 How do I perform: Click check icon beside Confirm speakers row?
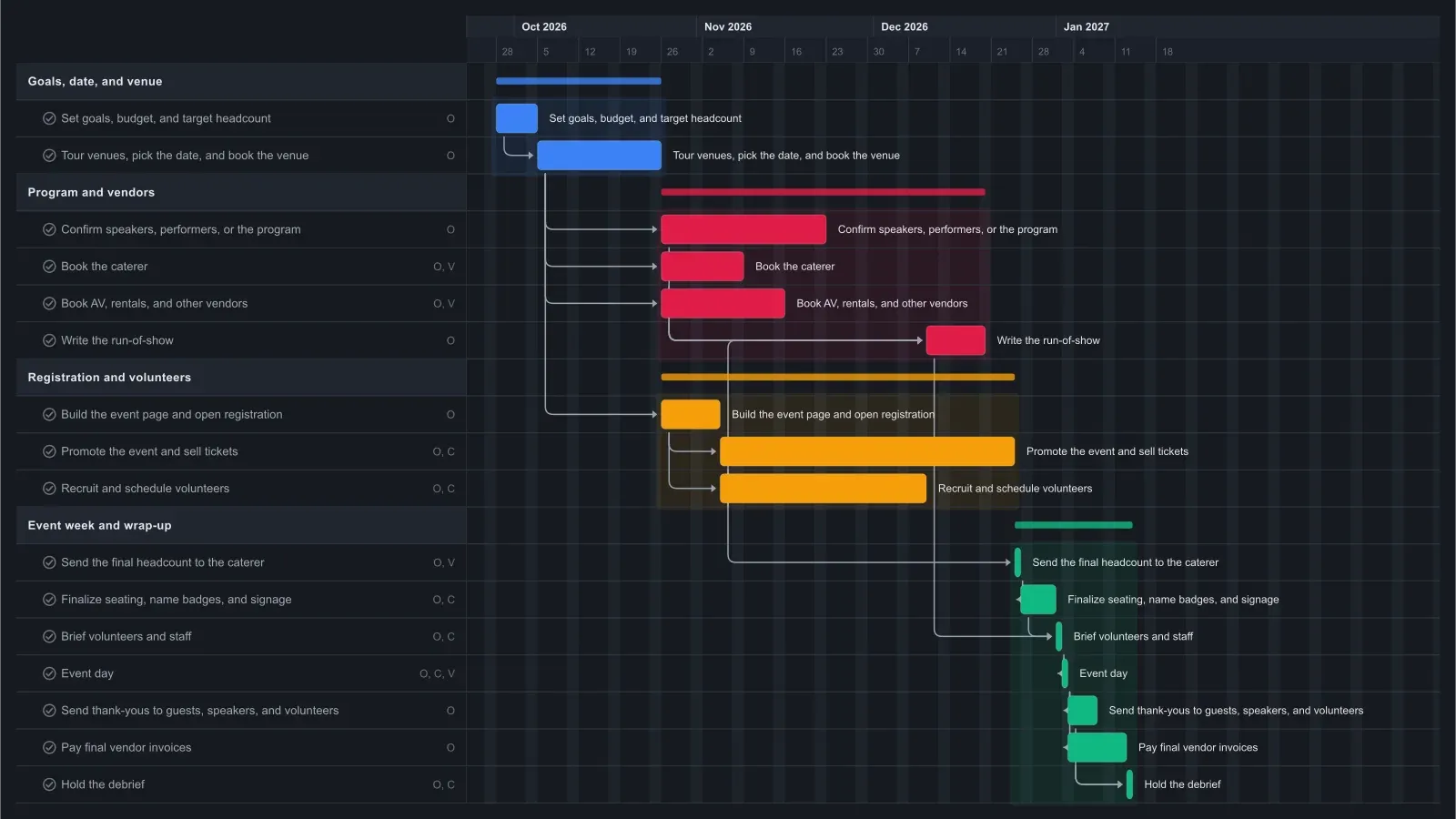49,229
